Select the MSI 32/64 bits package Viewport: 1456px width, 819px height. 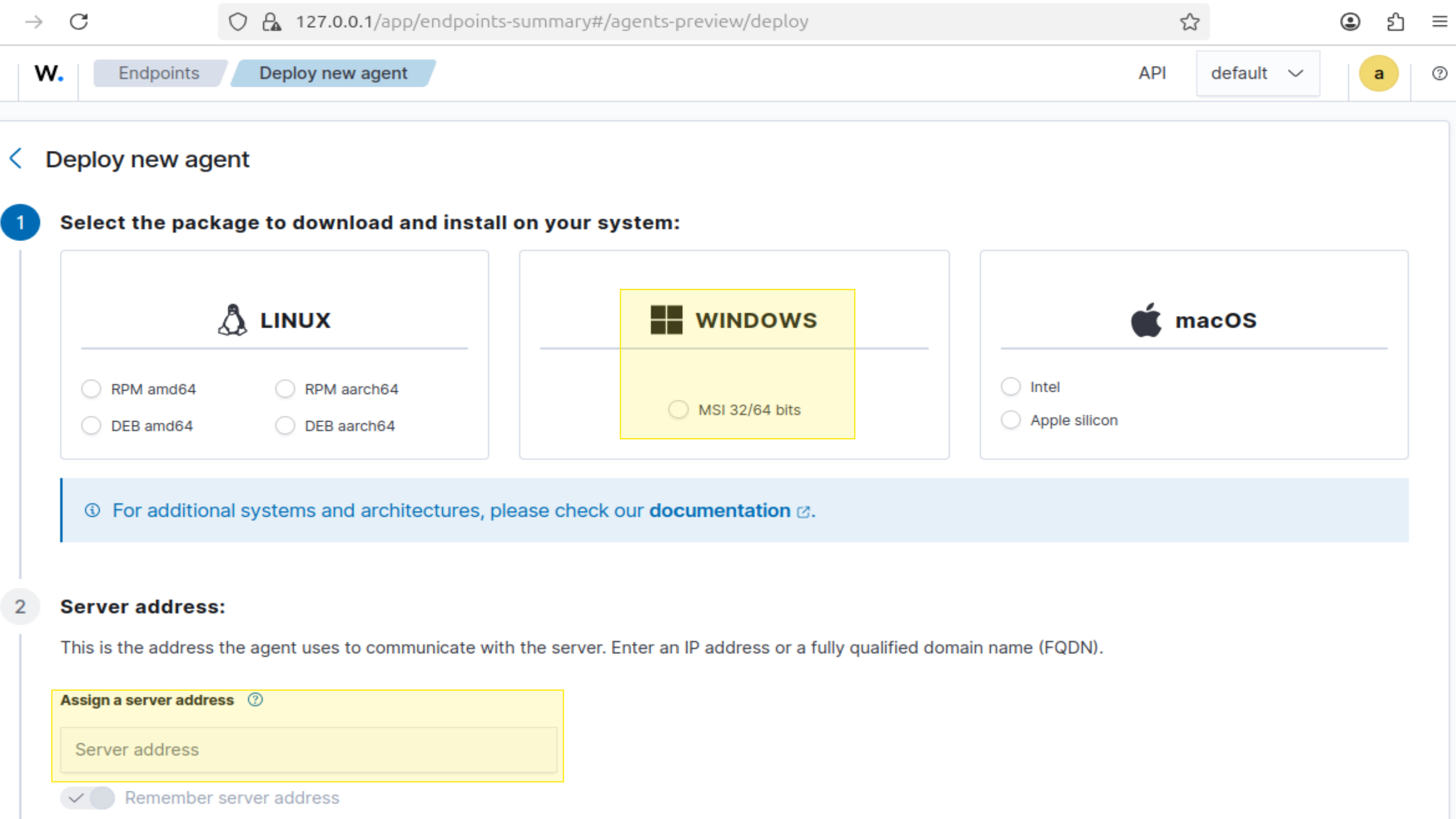(x=678, y=409)
